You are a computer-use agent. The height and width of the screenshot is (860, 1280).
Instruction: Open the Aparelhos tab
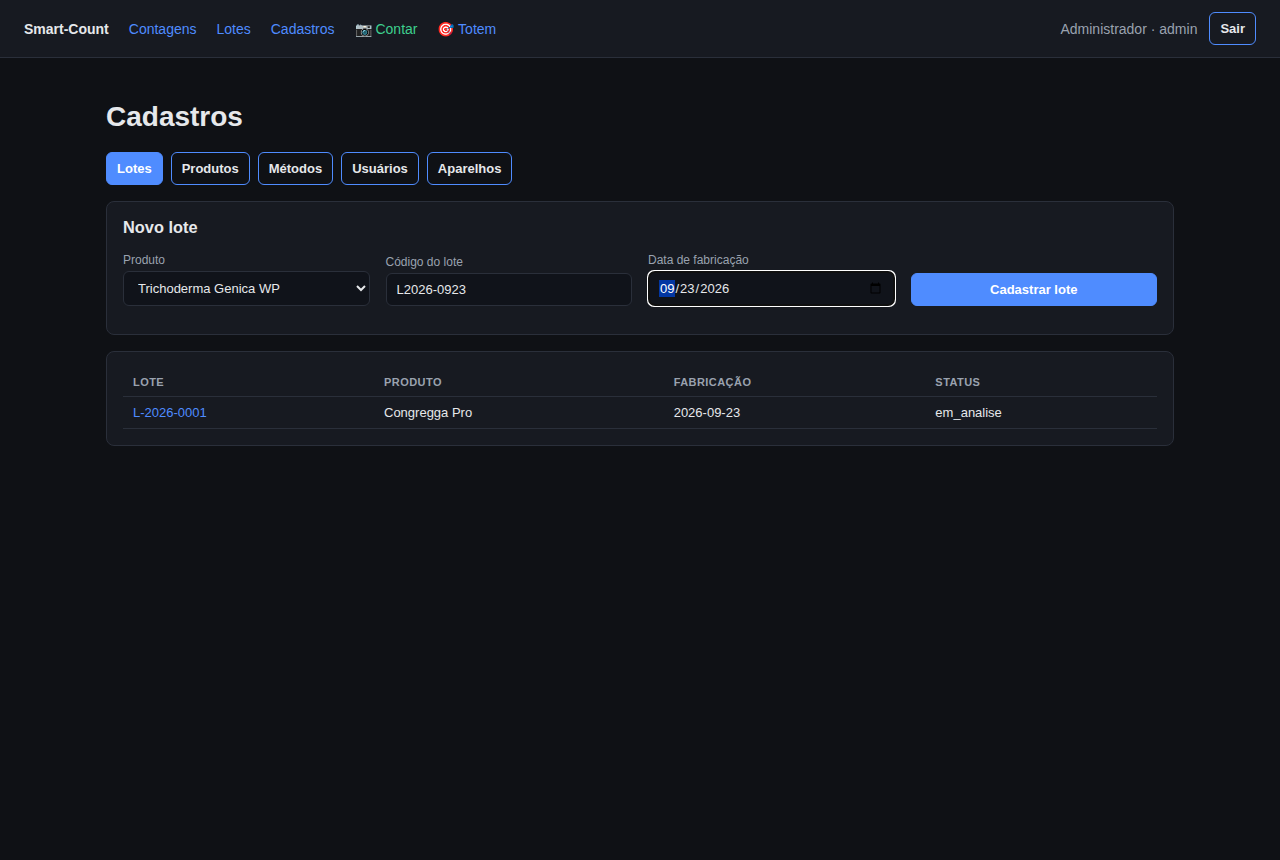(469, 169)
